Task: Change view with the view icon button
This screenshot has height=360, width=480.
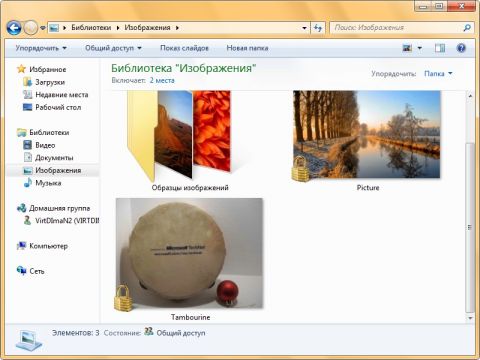Action: click(407, 48)
